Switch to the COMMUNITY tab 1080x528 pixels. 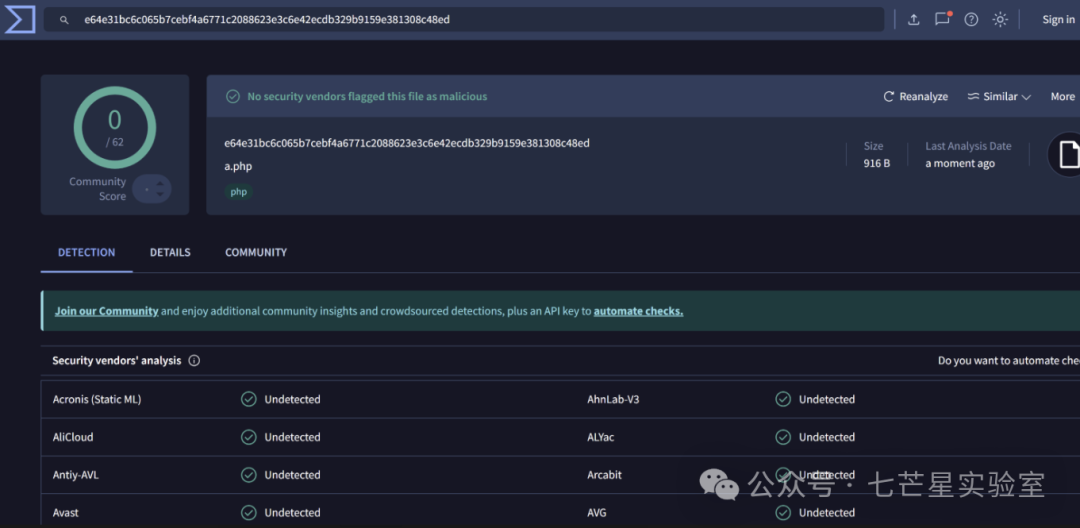(256, 253)
